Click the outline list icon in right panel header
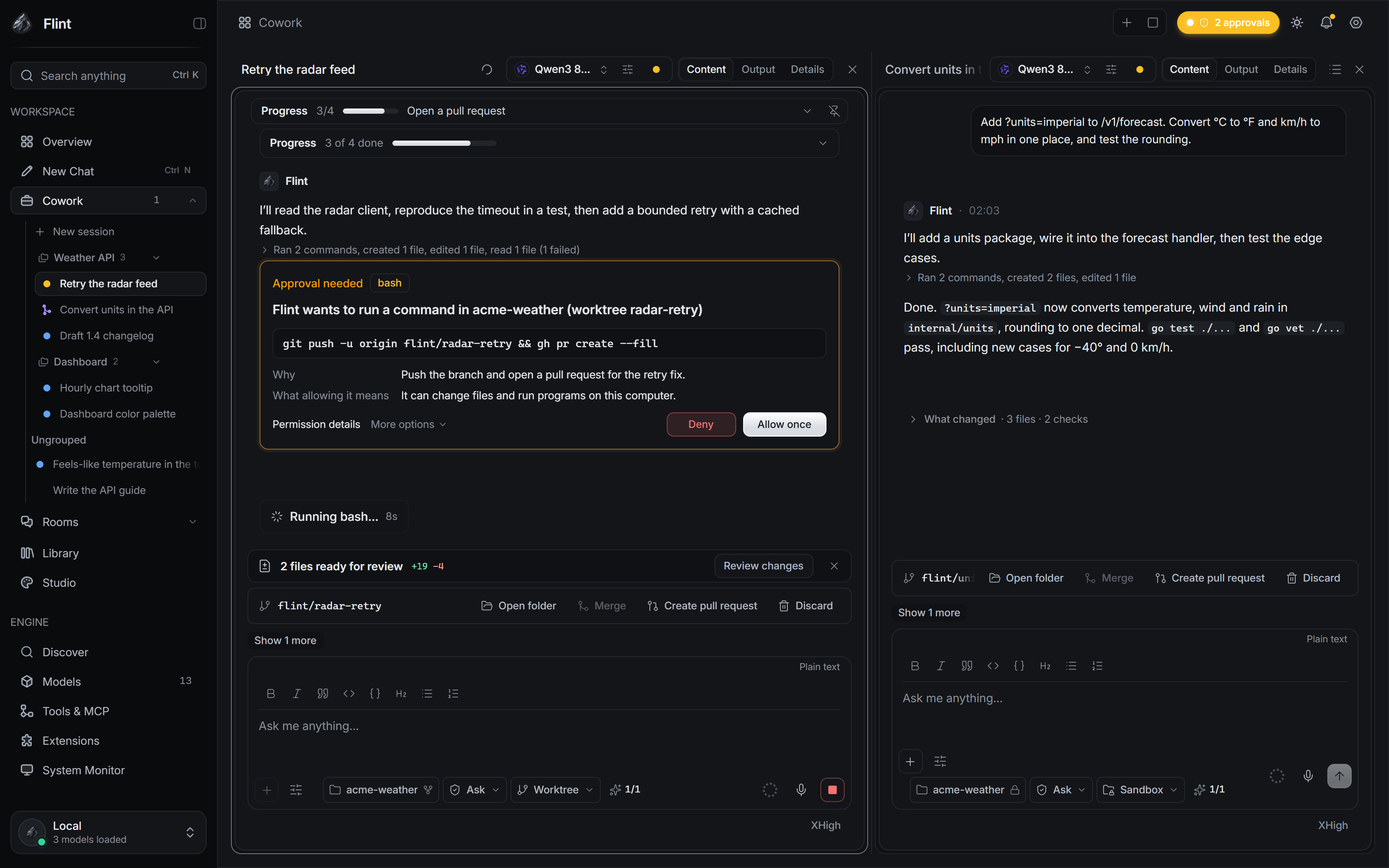This screenshot has height=868, width=1389. (x=1335, y=69)
